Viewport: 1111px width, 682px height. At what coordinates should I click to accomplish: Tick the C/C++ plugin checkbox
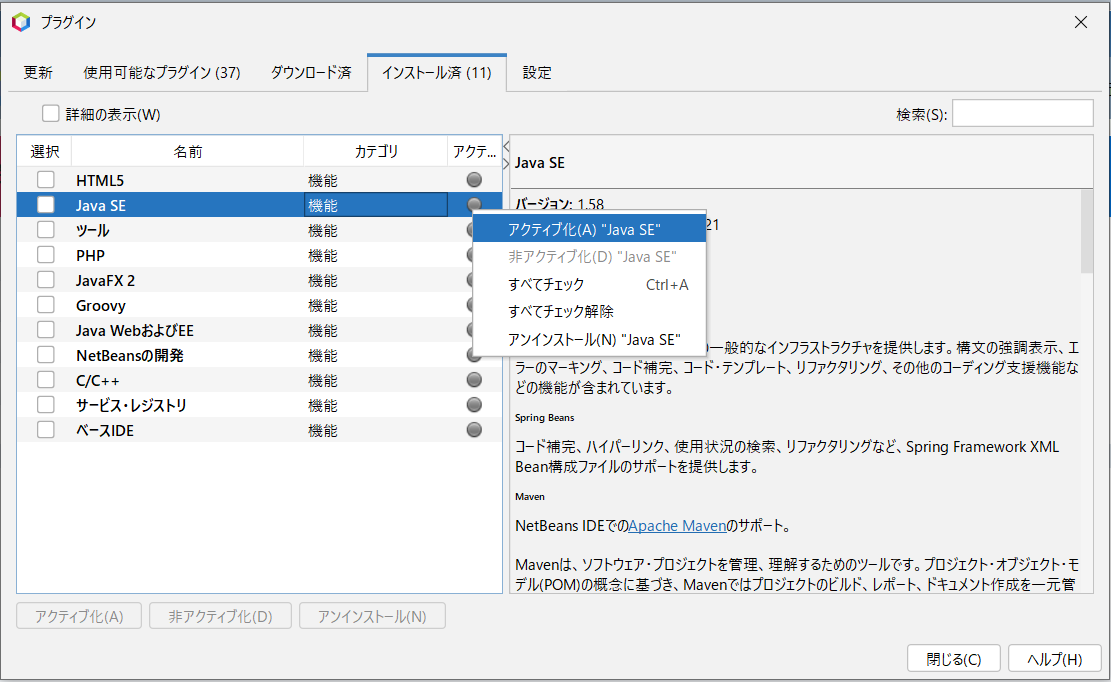(45, 380)
